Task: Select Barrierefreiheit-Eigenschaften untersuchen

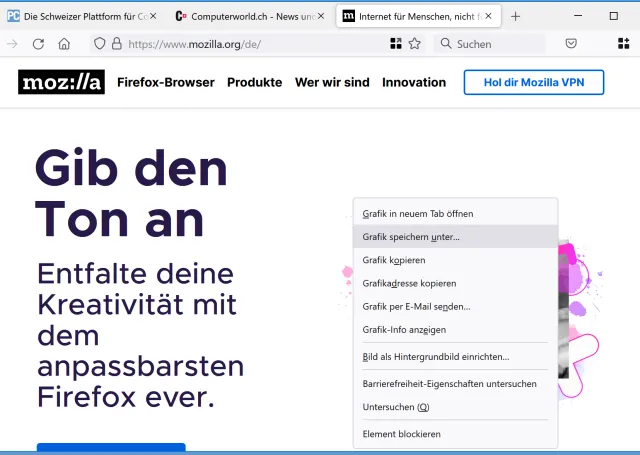Action: (x=456, y=384)
